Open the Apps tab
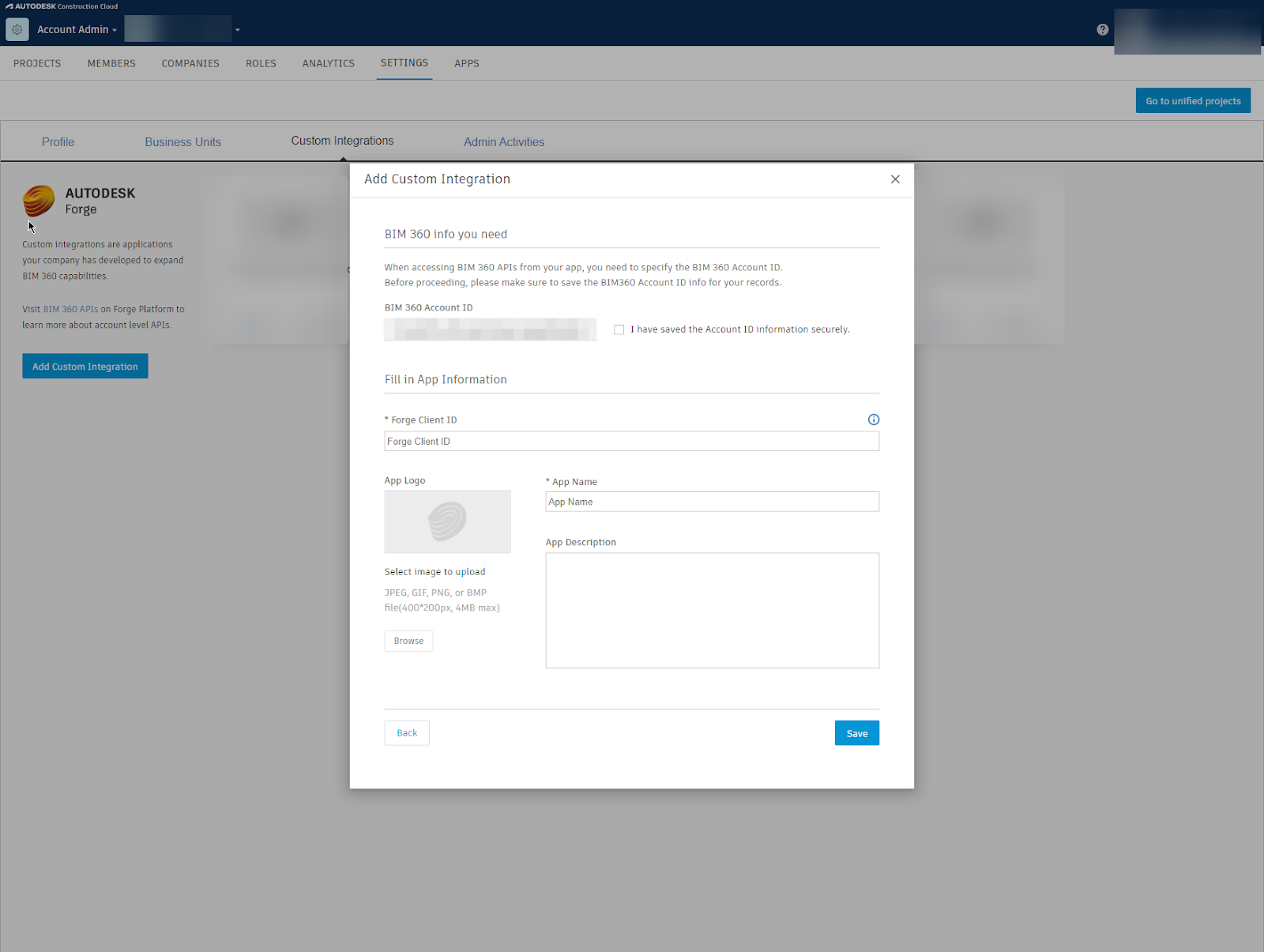 pos(467,63)
